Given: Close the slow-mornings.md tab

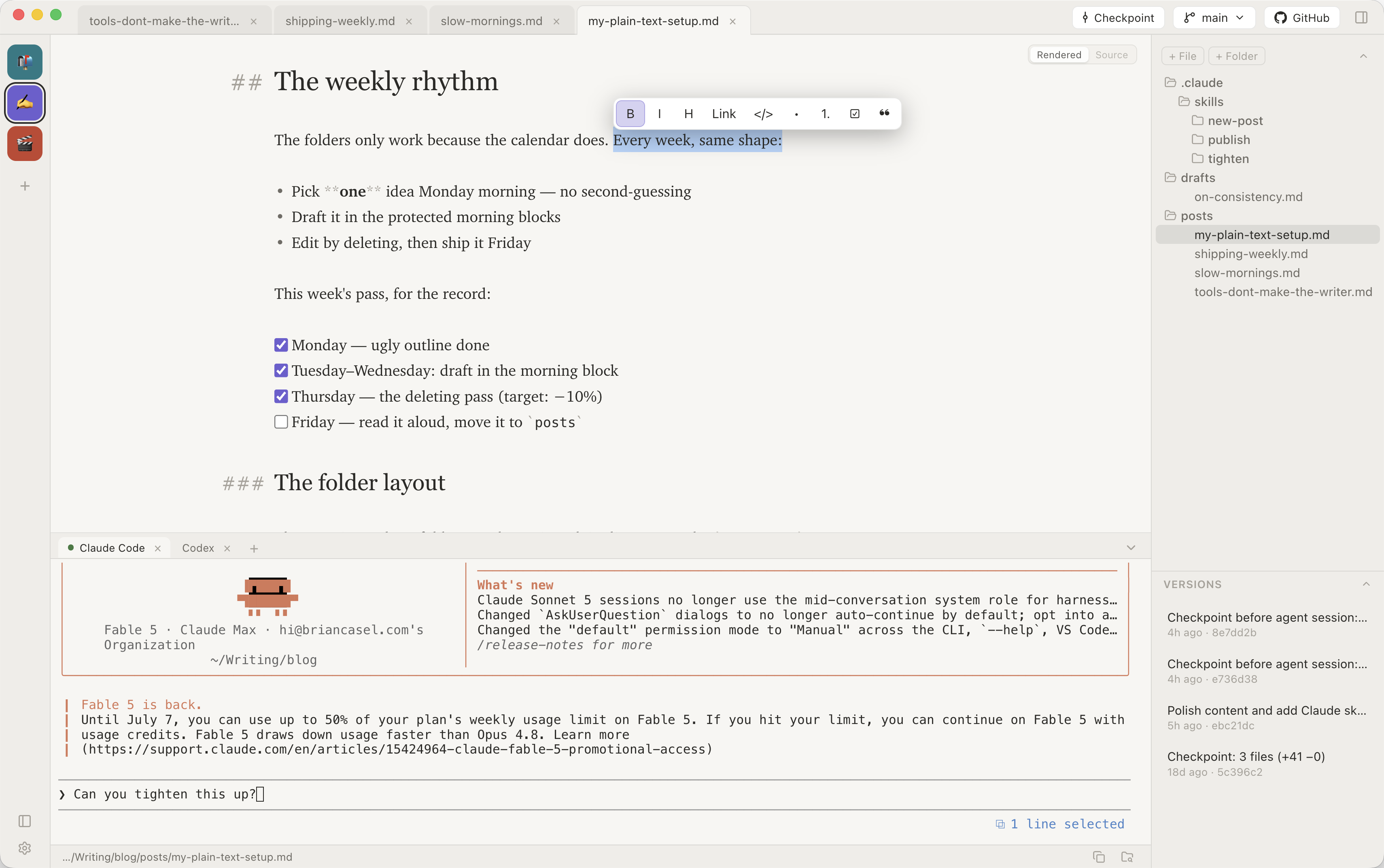Looking at the screenshot, I should click(556, 21).
